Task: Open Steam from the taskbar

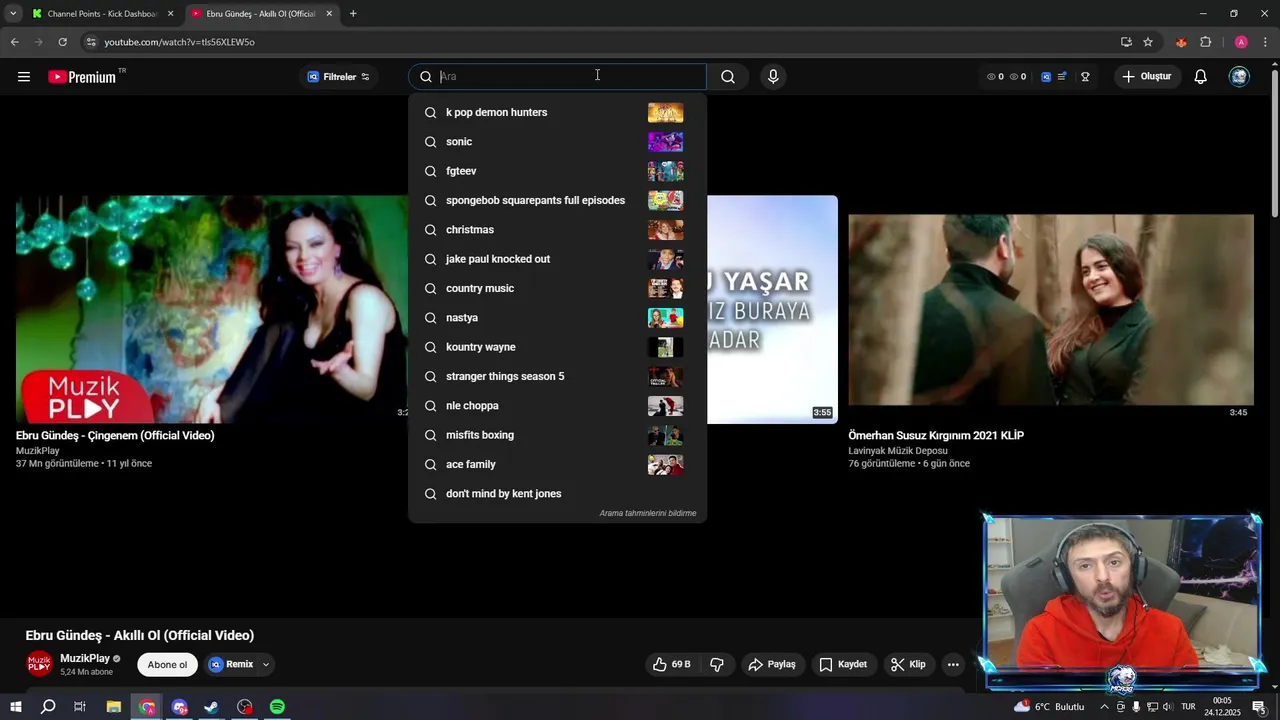Action: click(x=212, y=707)
